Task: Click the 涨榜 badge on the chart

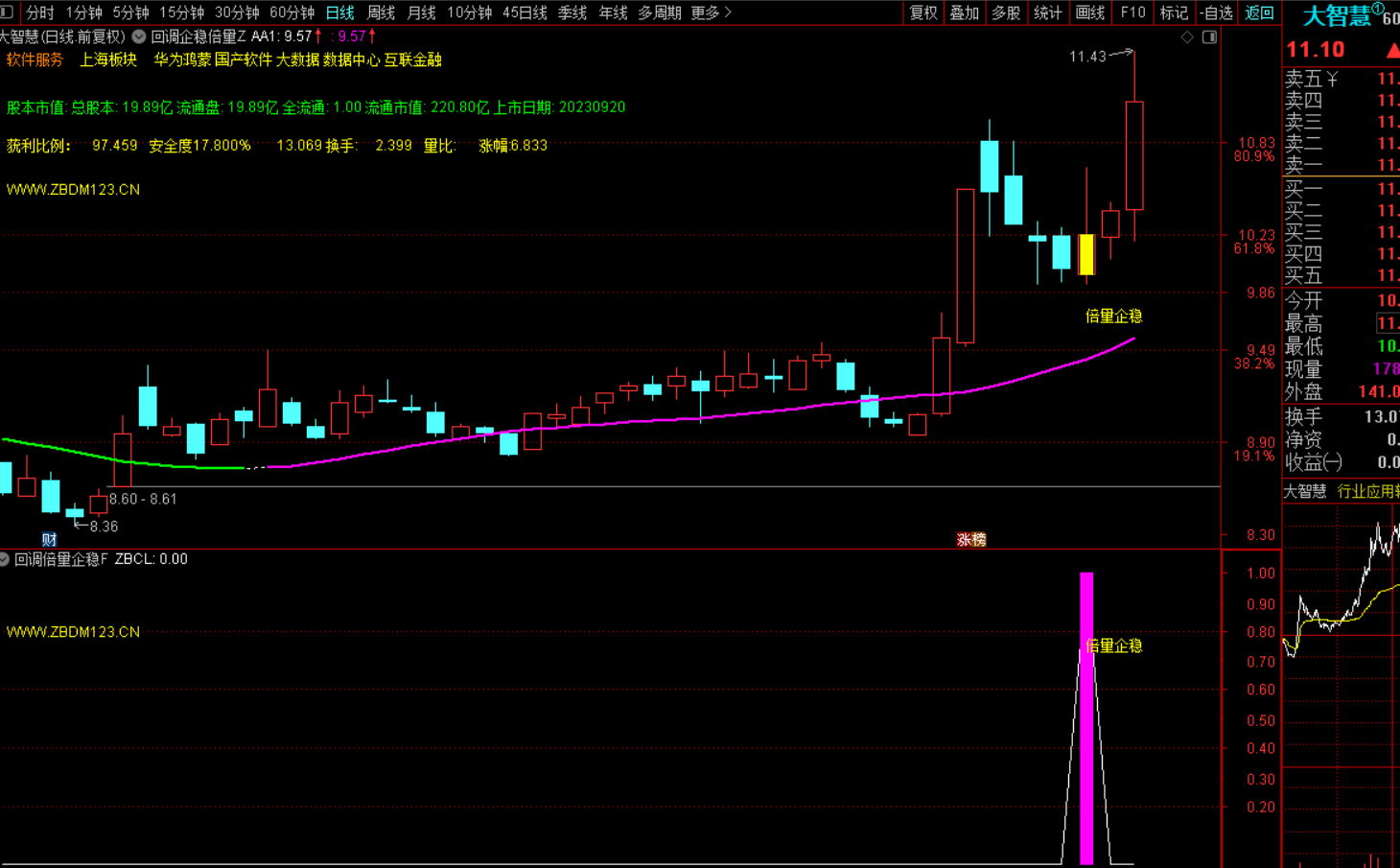Action: coord(971,540)
